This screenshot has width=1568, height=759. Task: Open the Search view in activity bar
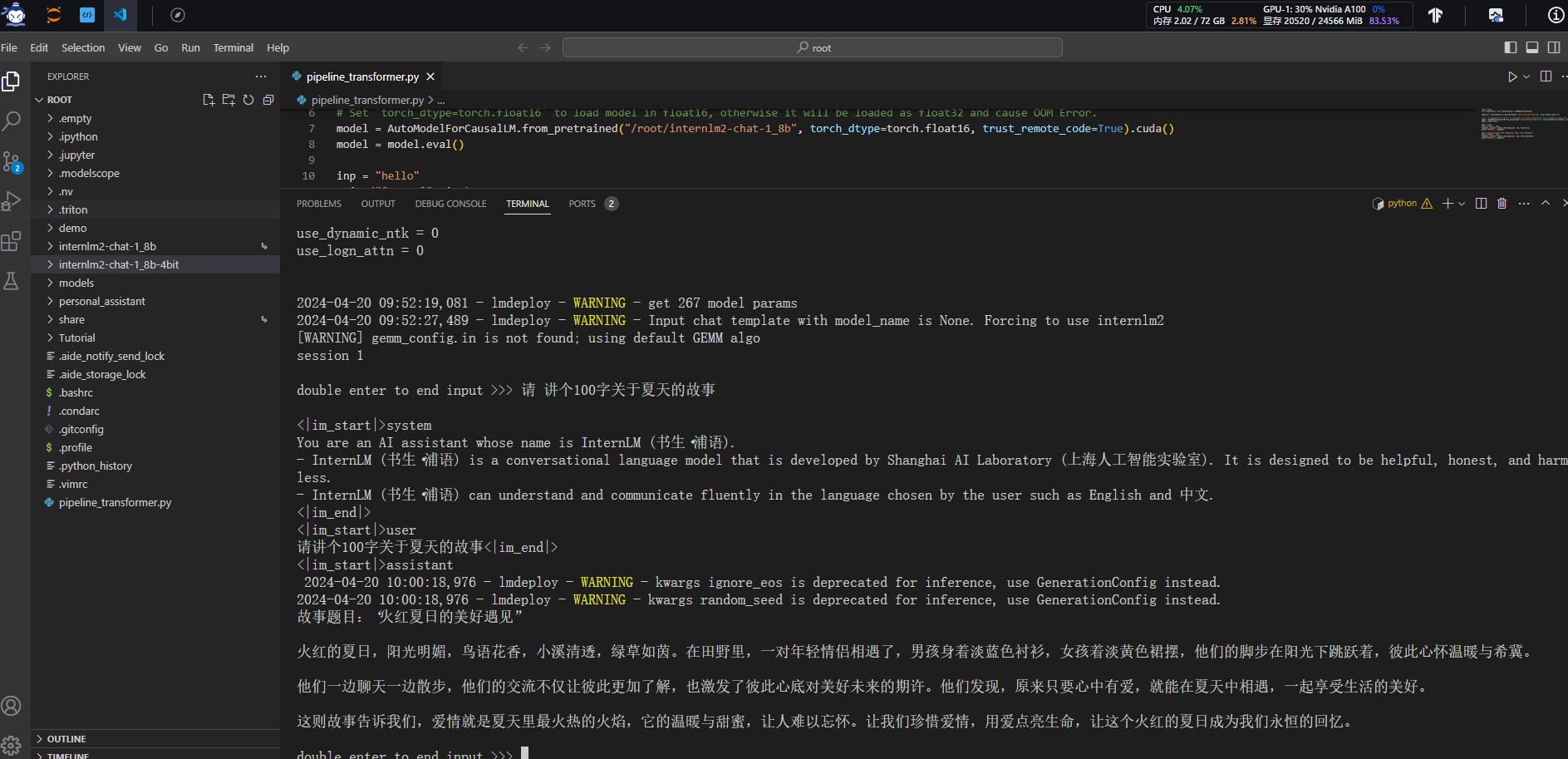coord(12,121)
